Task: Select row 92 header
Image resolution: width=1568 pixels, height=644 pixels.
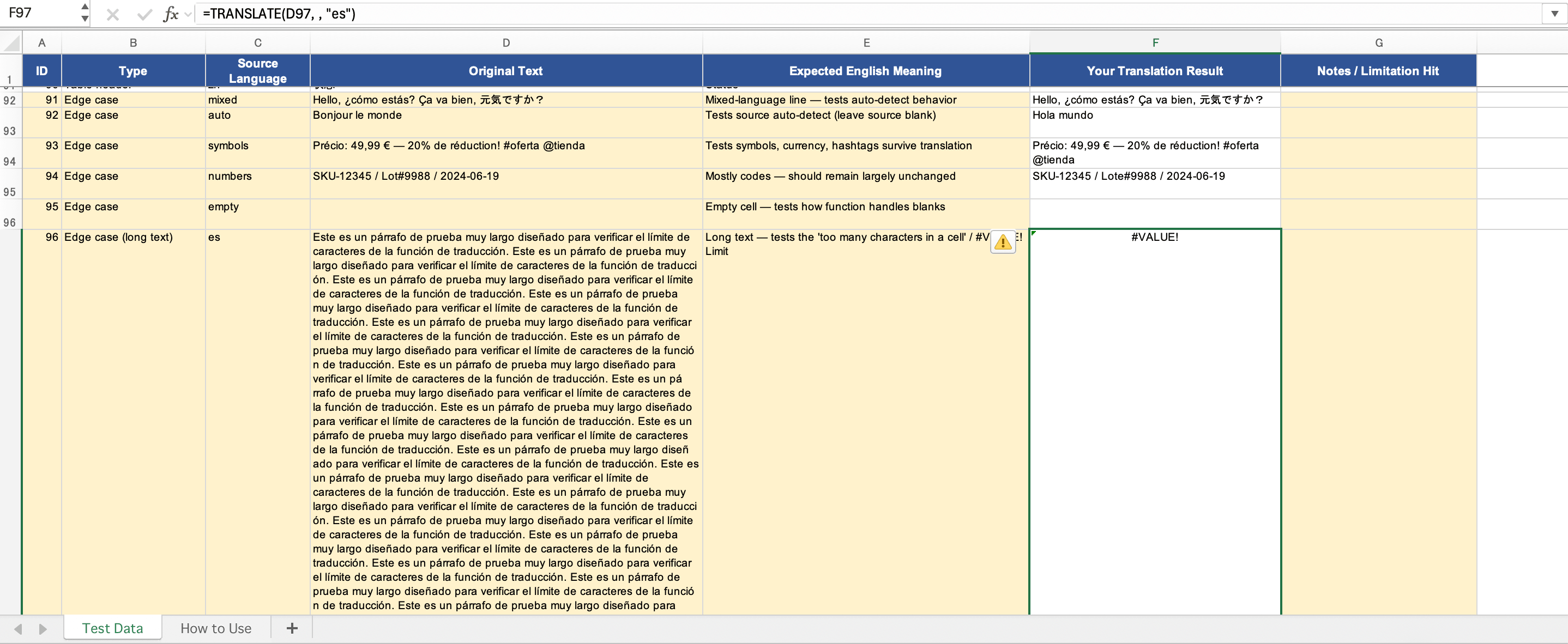Action: click(x=10, y=100)
